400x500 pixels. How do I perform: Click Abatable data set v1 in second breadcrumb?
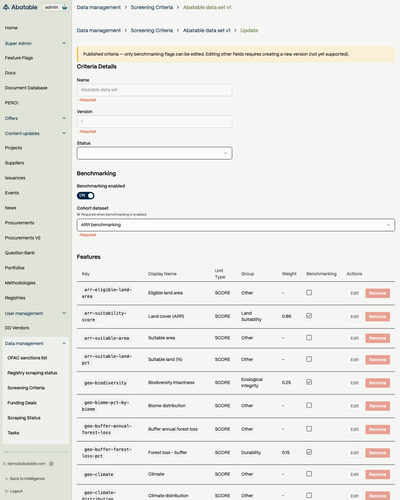coord(207,30)
